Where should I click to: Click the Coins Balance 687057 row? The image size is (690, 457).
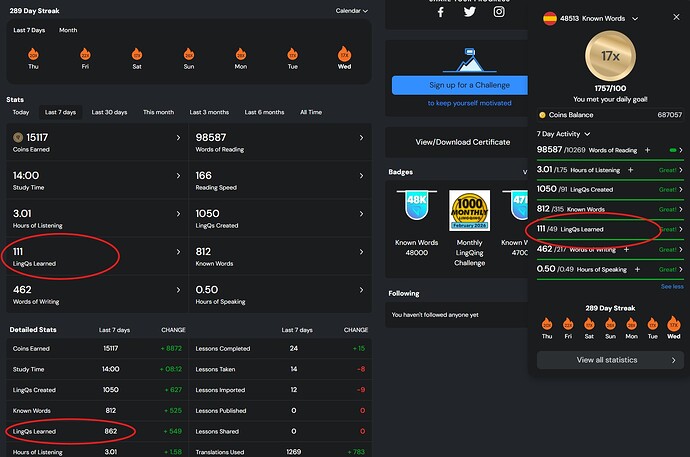click(610, 115)
